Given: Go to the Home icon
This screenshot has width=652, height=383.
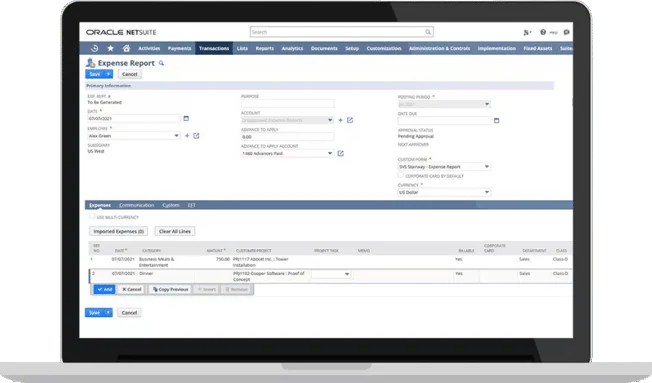Looking at the screenshot, I should [x=126, y=48].
